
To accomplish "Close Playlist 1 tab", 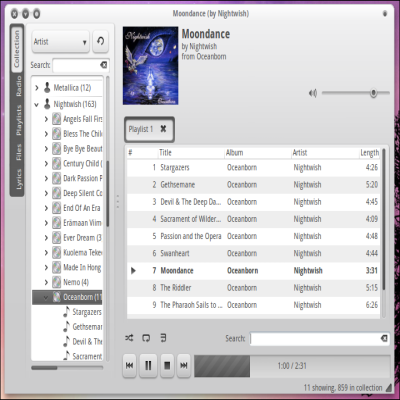I will click(x=163, y=129).
